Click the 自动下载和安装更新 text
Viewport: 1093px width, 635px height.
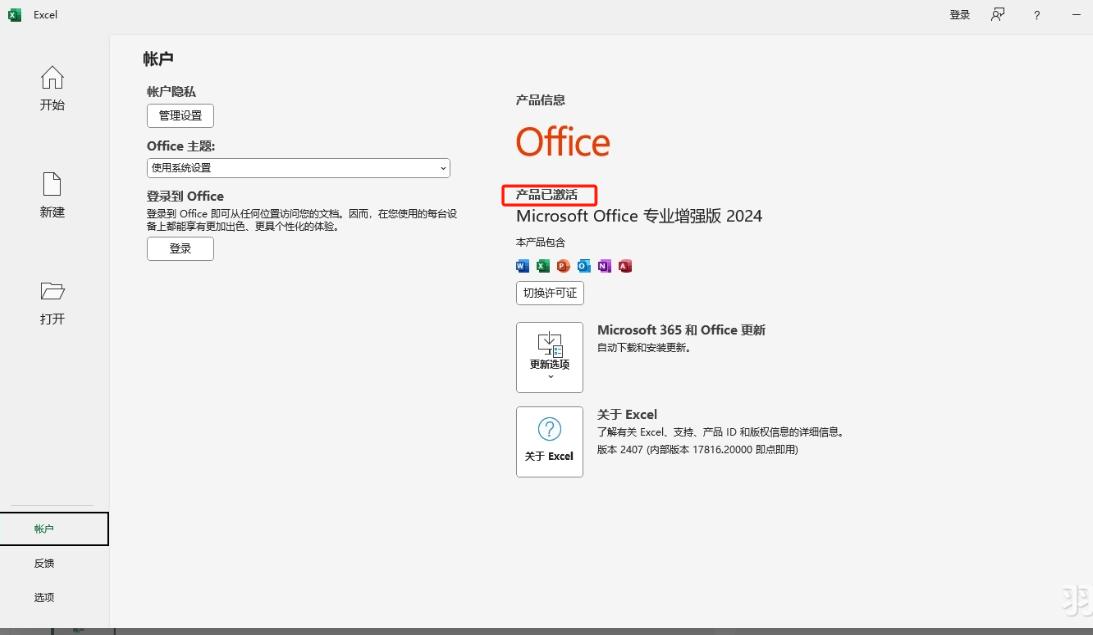point(644,348)
